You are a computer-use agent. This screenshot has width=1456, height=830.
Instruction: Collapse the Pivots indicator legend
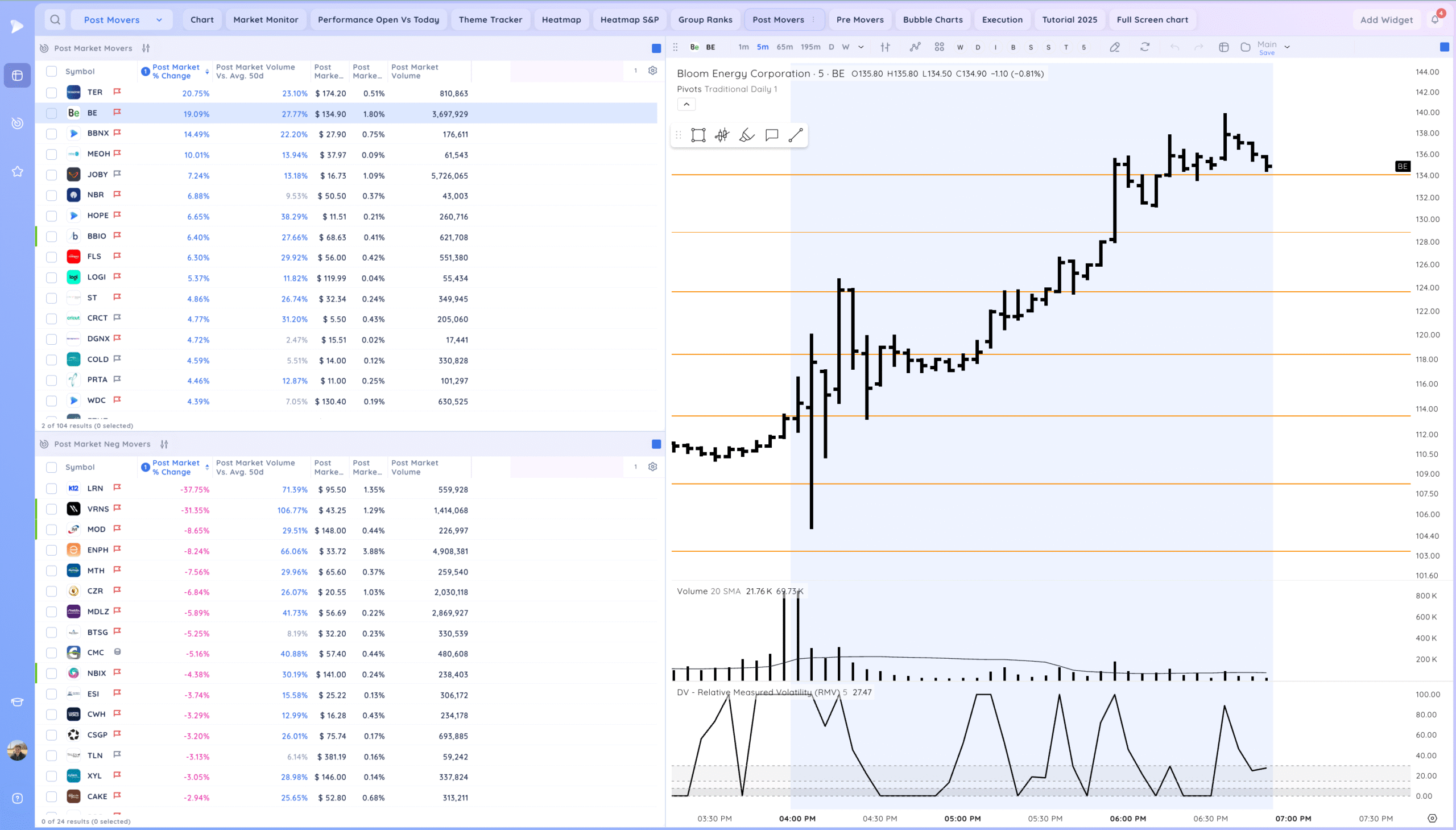tap(686, 104)
